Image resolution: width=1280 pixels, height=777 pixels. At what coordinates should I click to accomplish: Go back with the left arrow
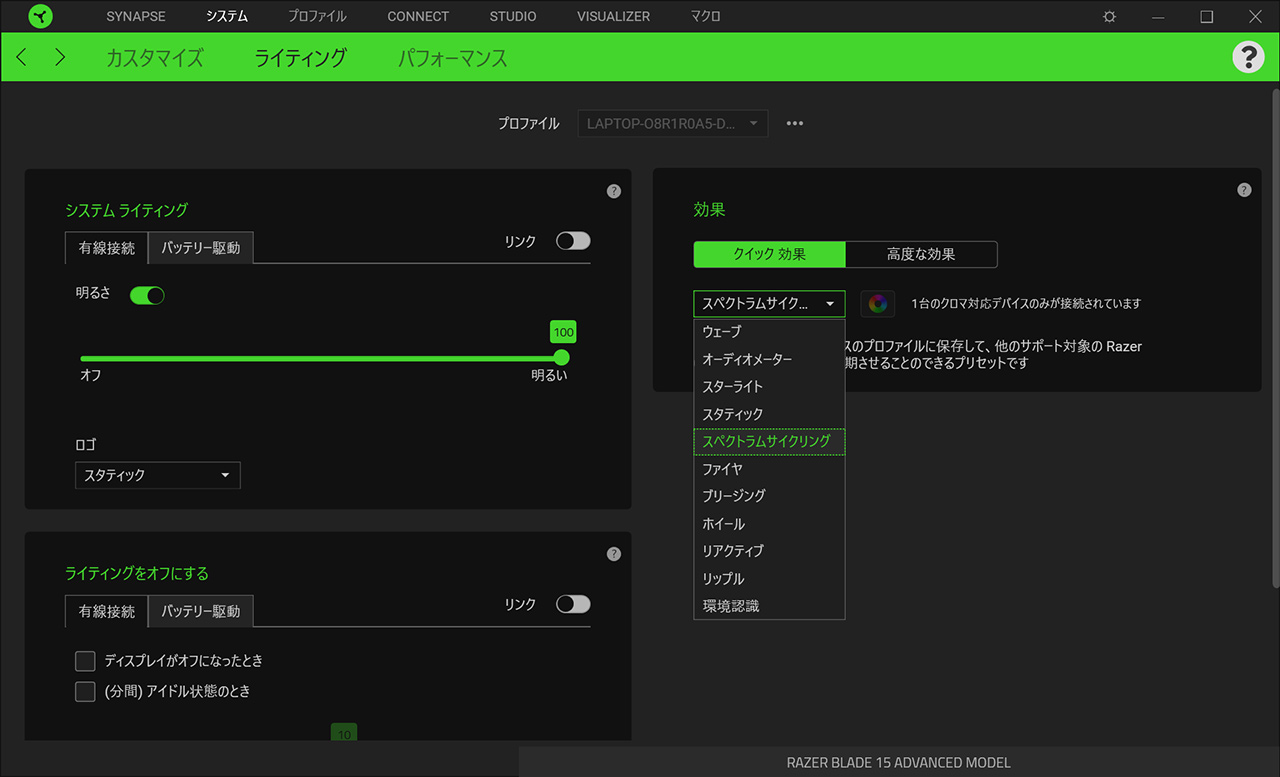tap(22, 57)
